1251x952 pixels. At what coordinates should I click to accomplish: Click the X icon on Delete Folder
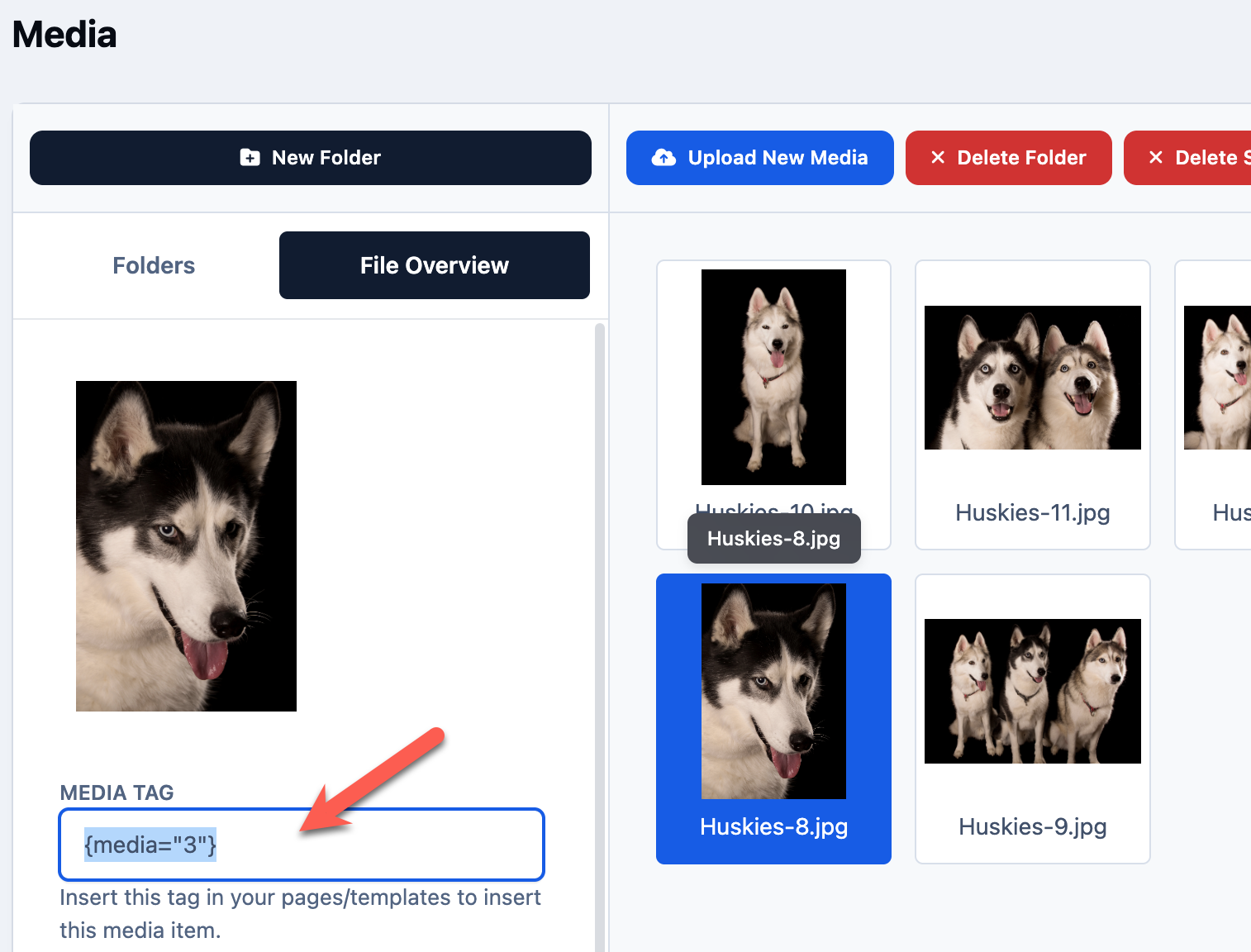point(938,157)
